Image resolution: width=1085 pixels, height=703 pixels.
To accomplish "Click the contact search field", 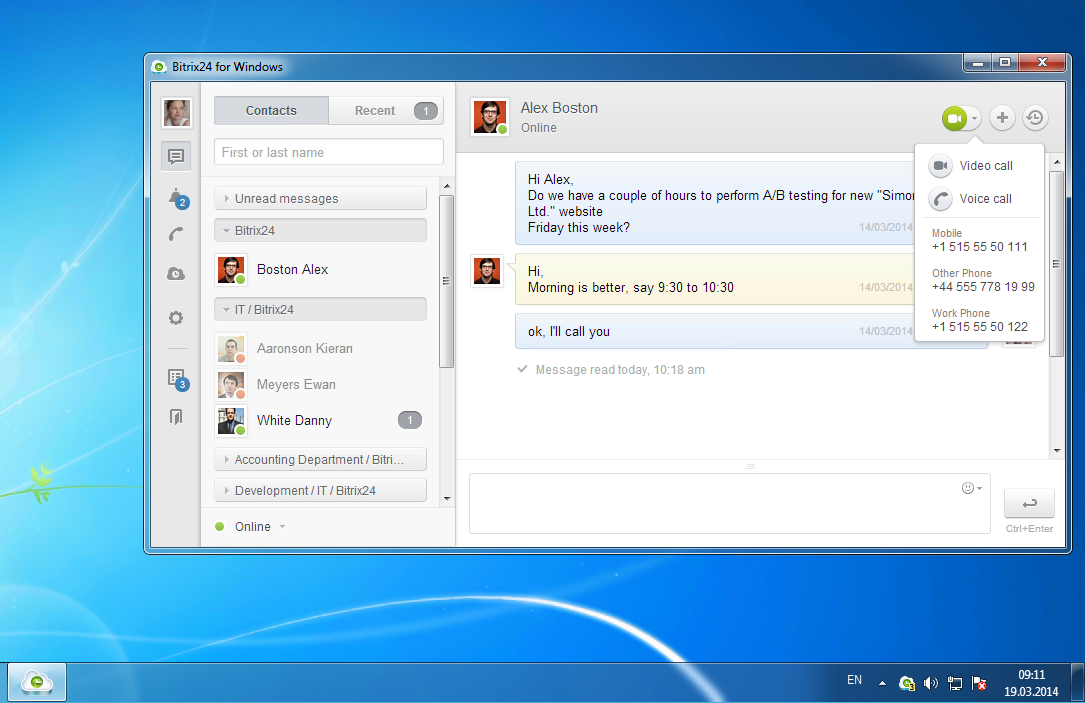I will coord(328,152).
